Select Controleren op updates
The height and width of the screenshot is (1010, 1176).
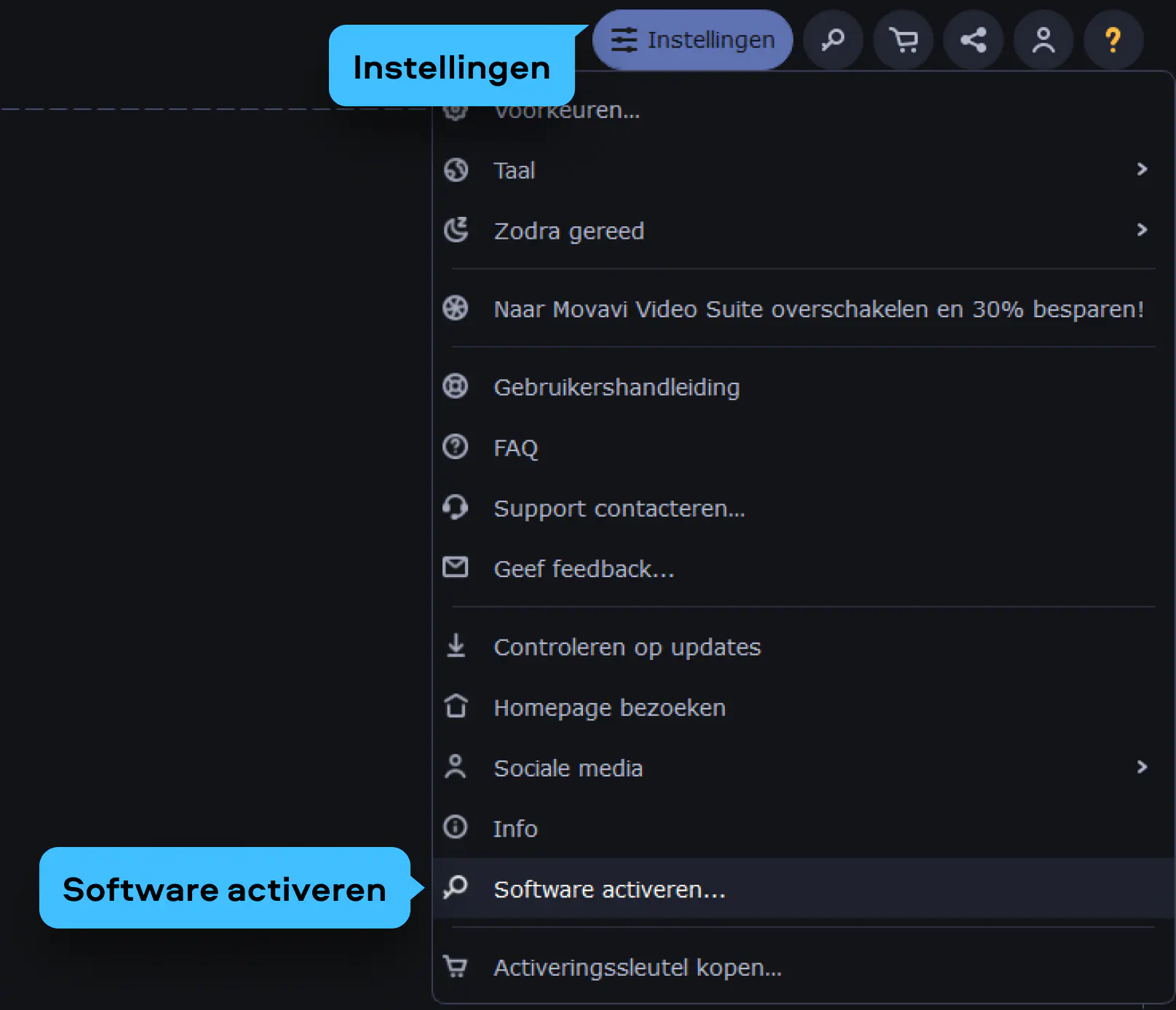pyautogui.click(x=803, y=647)
